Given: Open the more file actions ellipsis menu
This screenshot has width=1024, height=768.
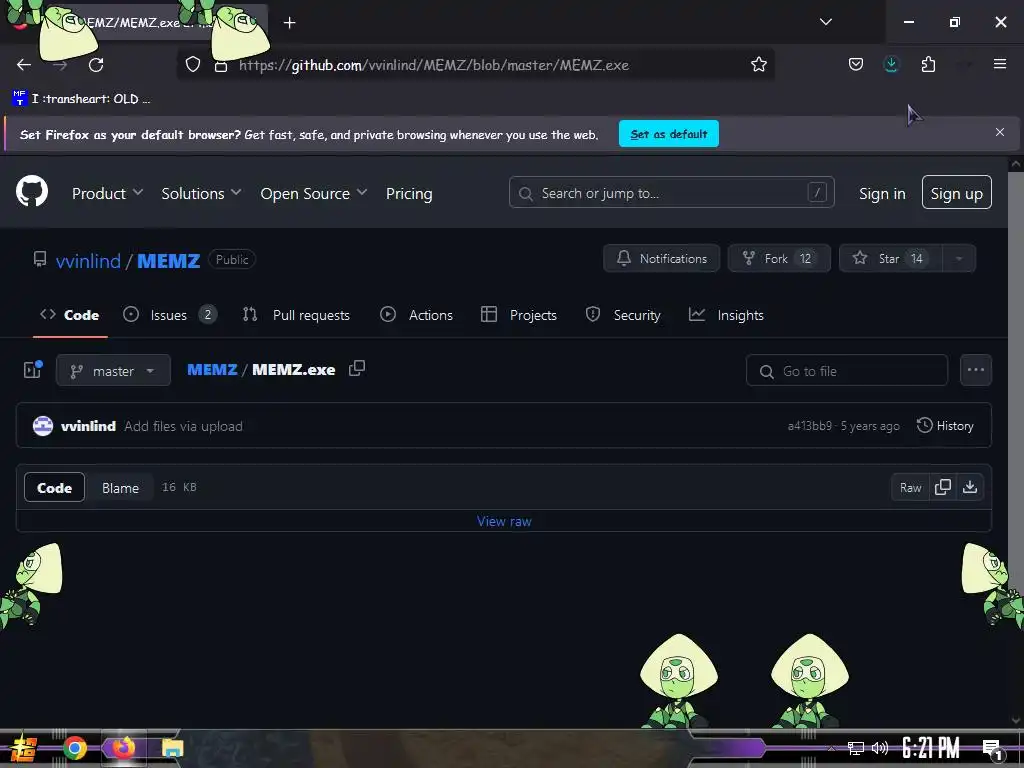Looking at the screenshot, I should click(976, 370).
